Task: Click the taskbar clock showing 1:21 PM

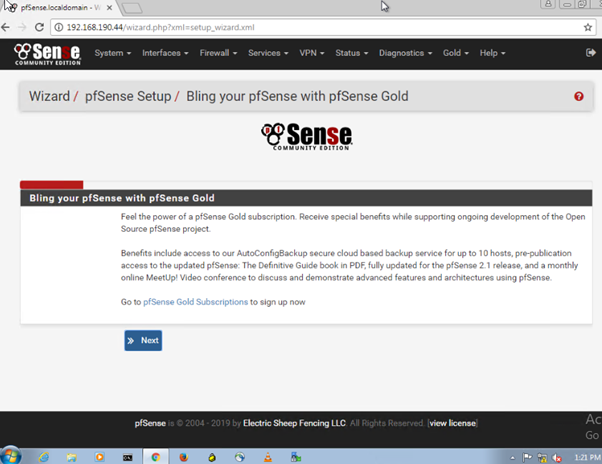Action: coord(587,457)
